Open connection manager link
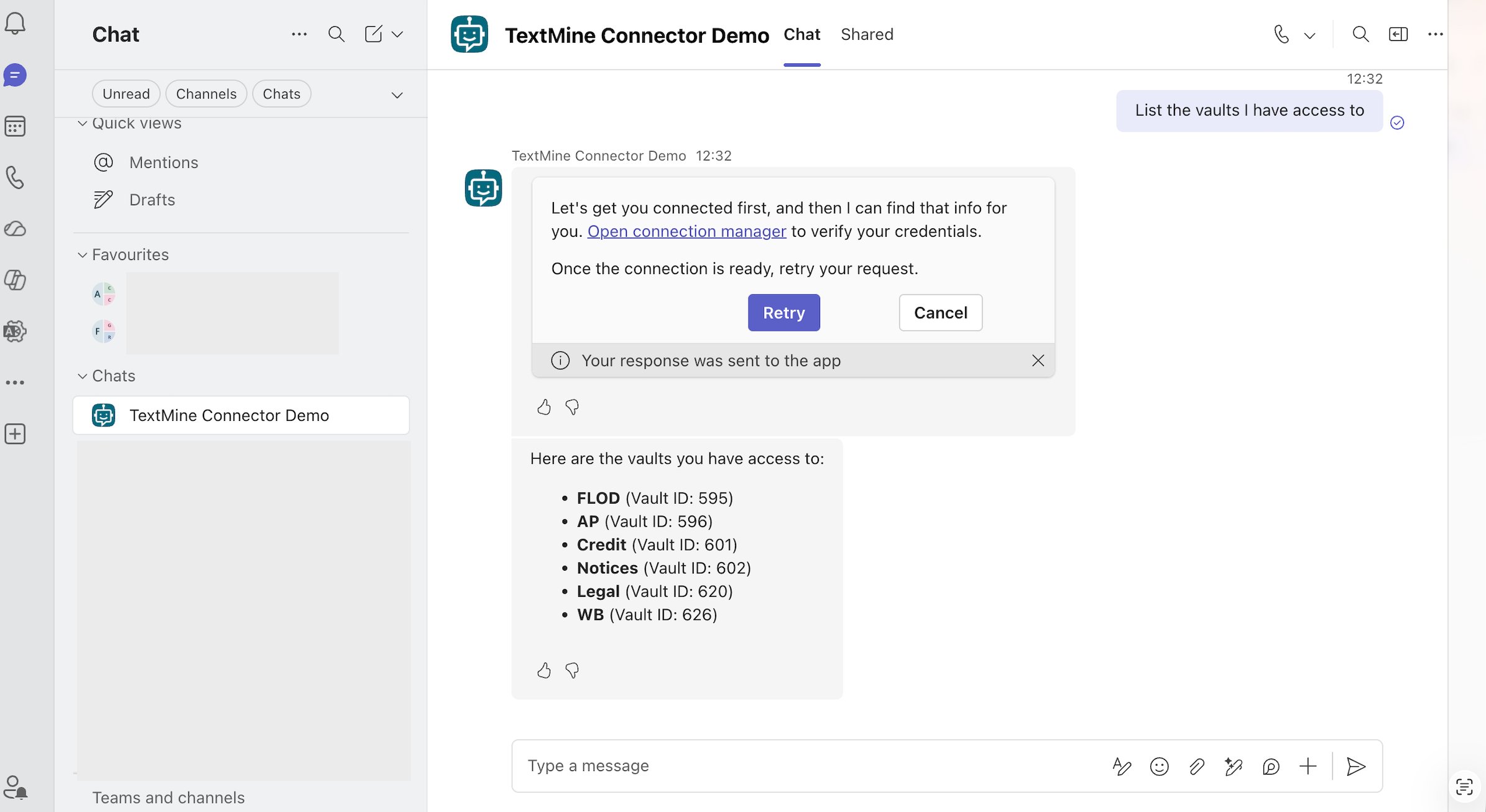1486x812 pixels. pos(686,231)
